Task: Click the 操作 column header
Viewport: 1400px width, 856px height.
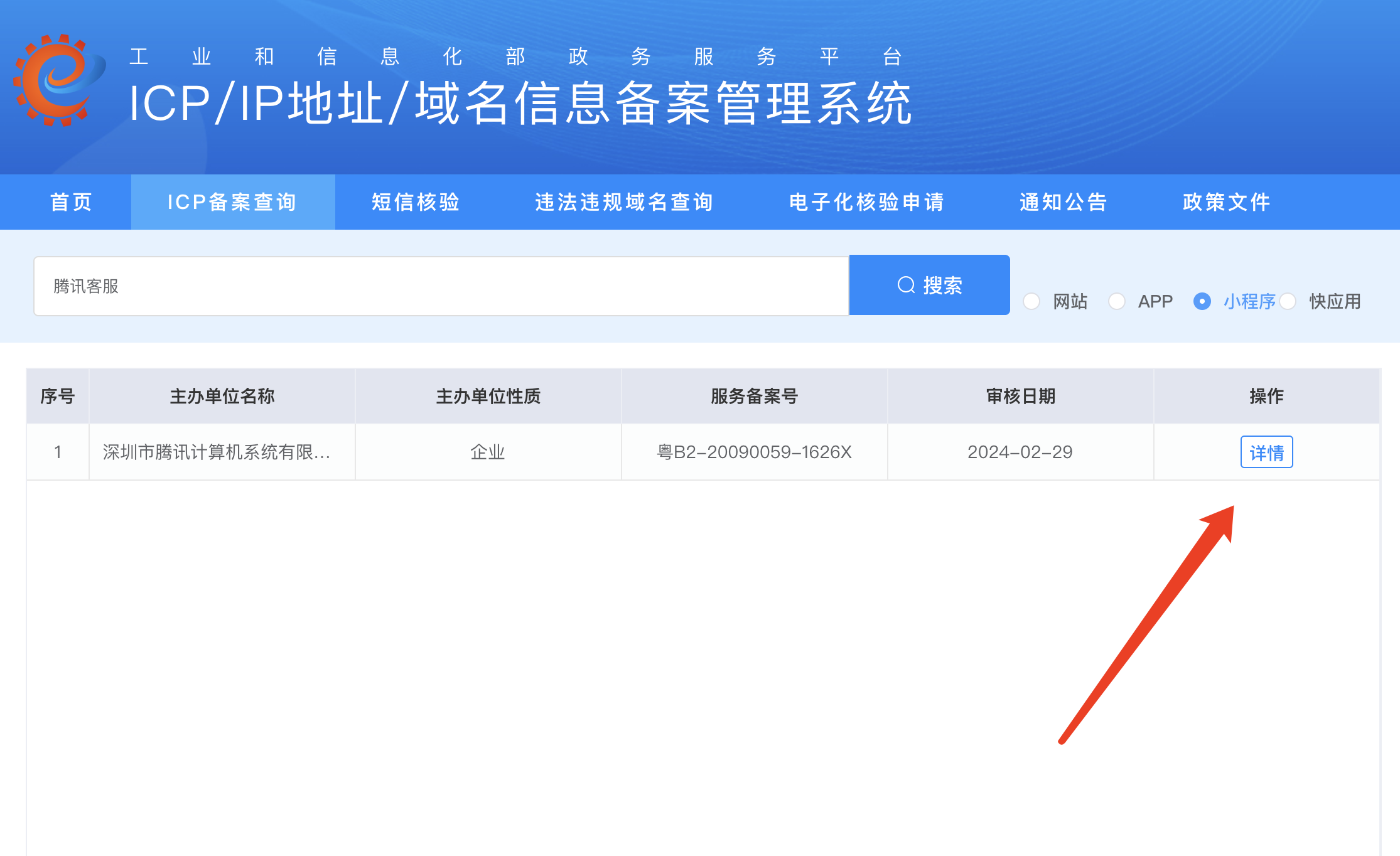Action: tap(1266, 396)
